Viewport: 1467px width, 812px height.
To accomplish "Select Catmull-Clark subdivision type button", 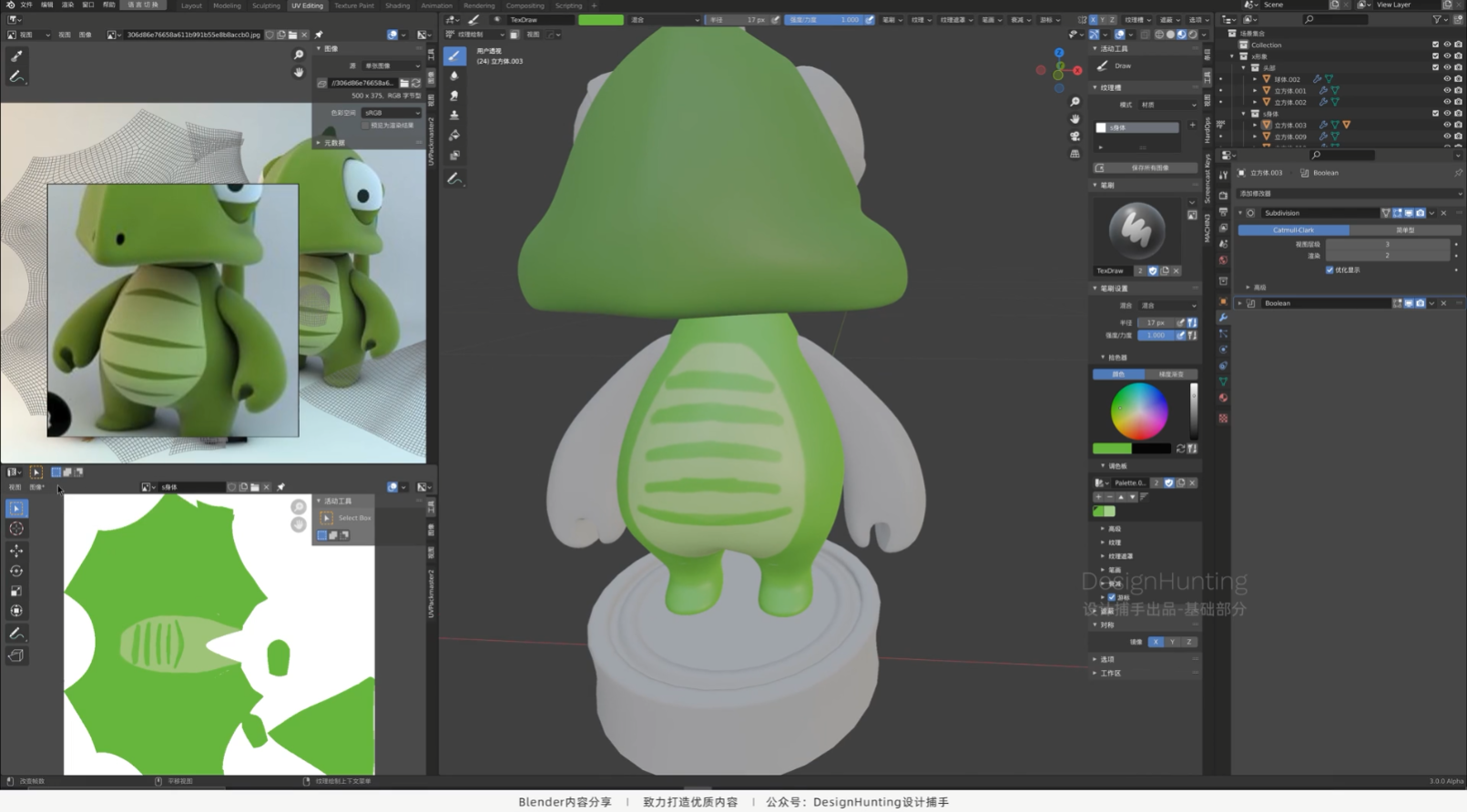I will tap(1293, 229).
